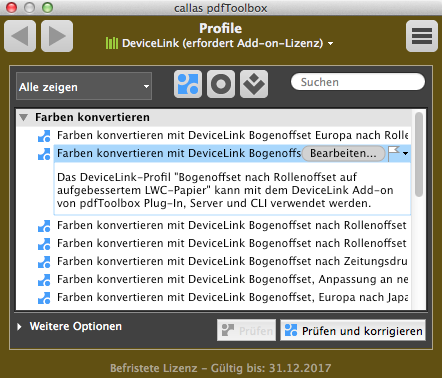
Task: Select Bogenoffset, Anpassung an ne profile
Action: click(x=232, y=279)
